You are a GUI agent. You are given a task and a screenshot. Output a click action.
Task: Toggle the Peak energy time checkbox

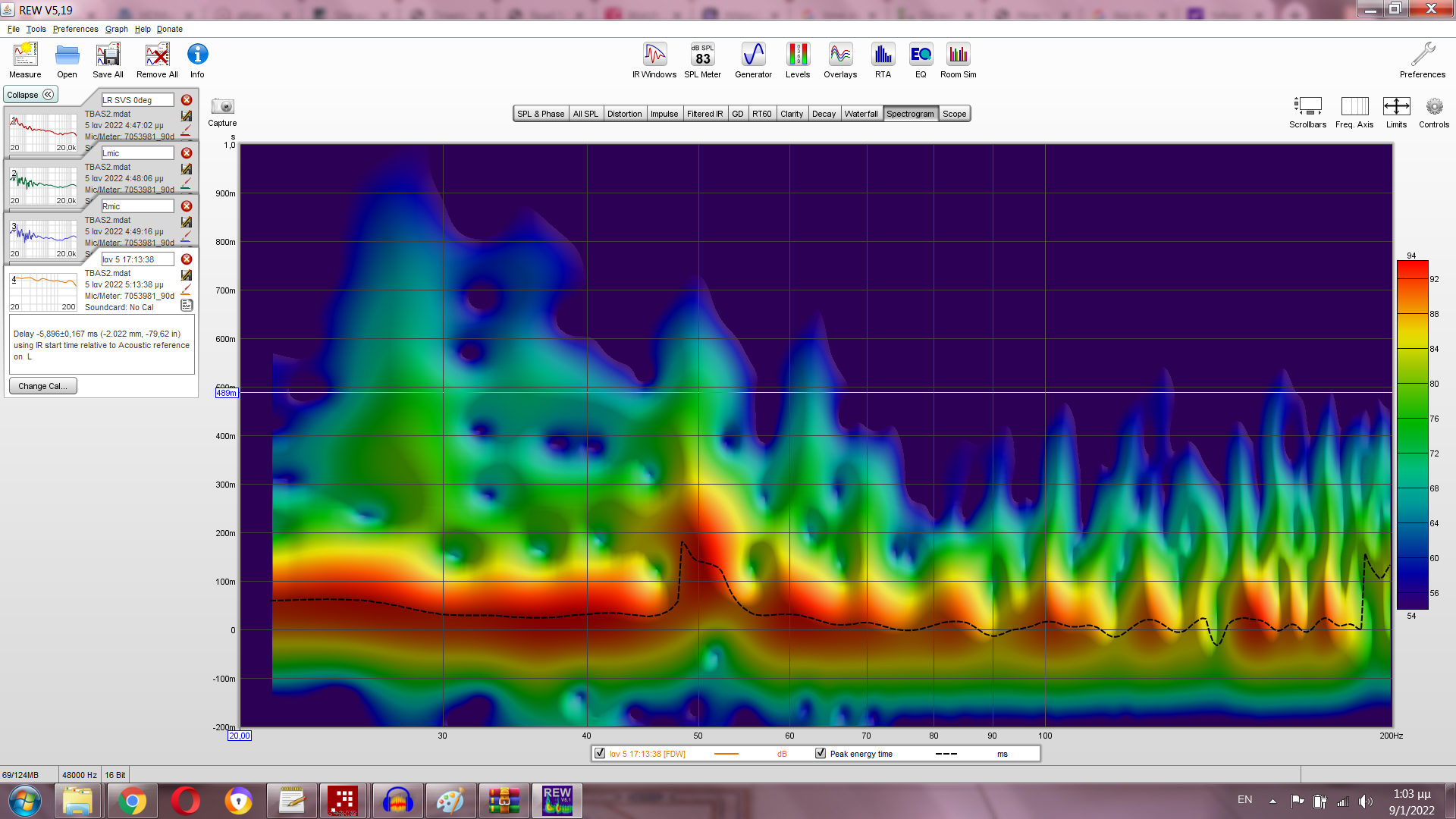pos(821,753)
